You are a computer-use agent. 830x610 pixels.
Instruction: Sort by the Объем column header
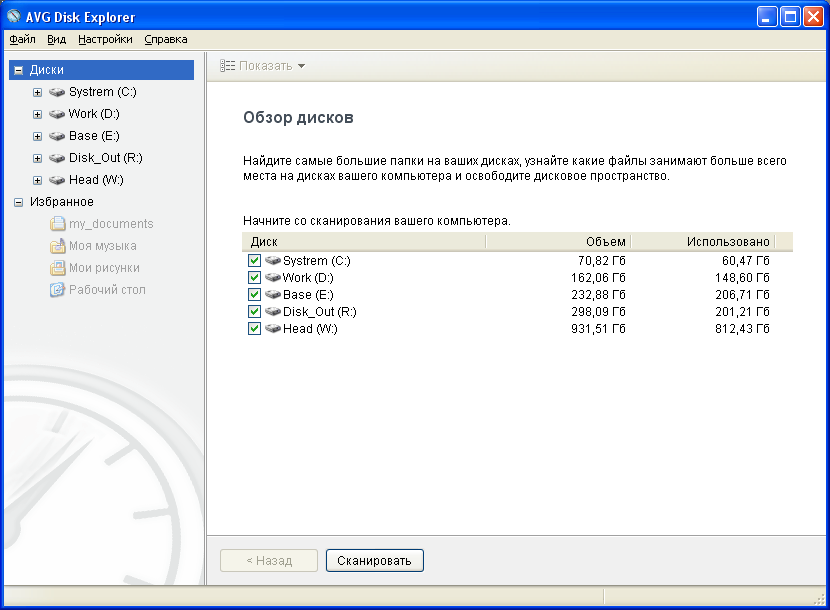point(558,241)
